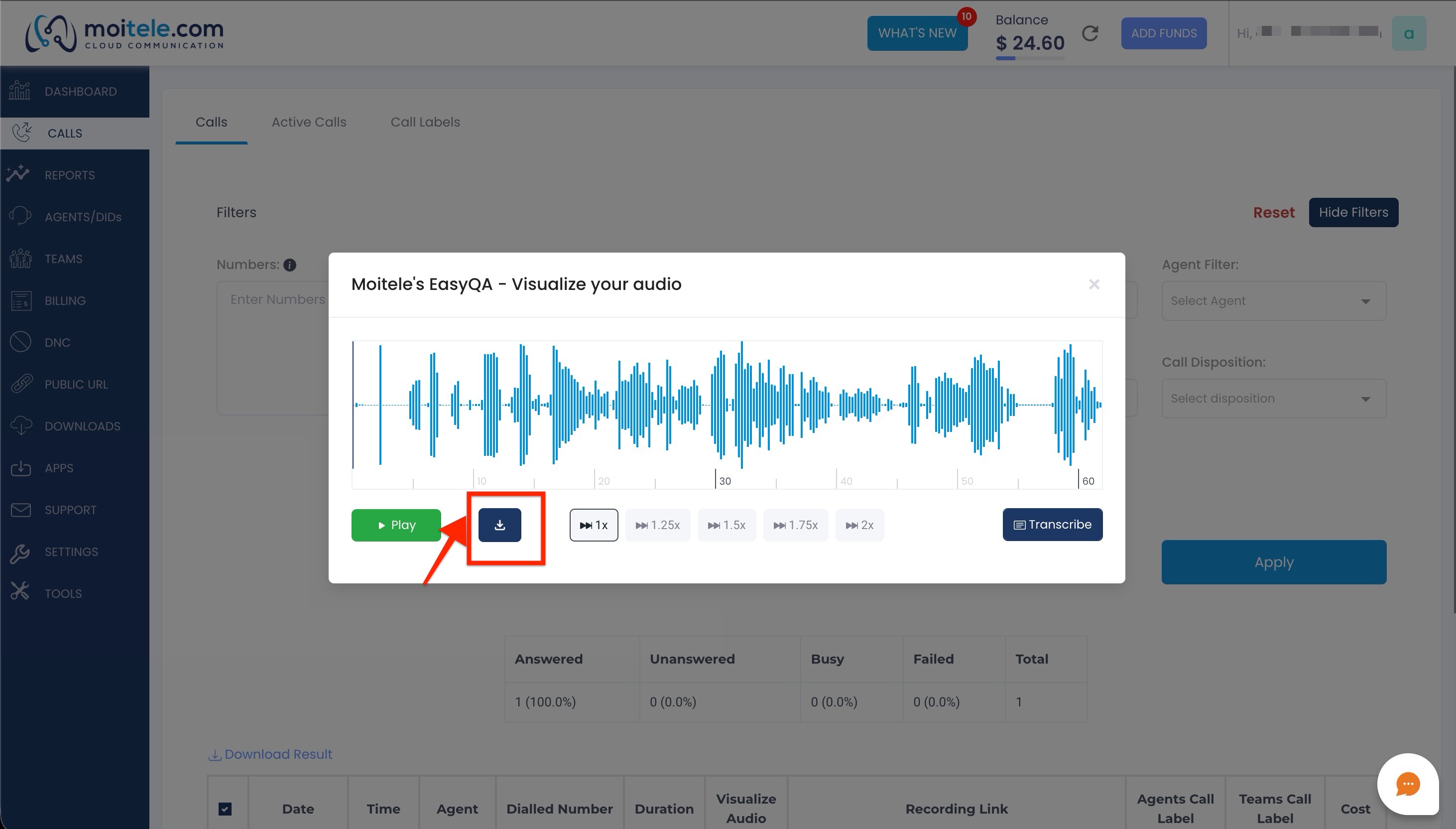Open the Apps download-box icon

click(x=21, y=468)
